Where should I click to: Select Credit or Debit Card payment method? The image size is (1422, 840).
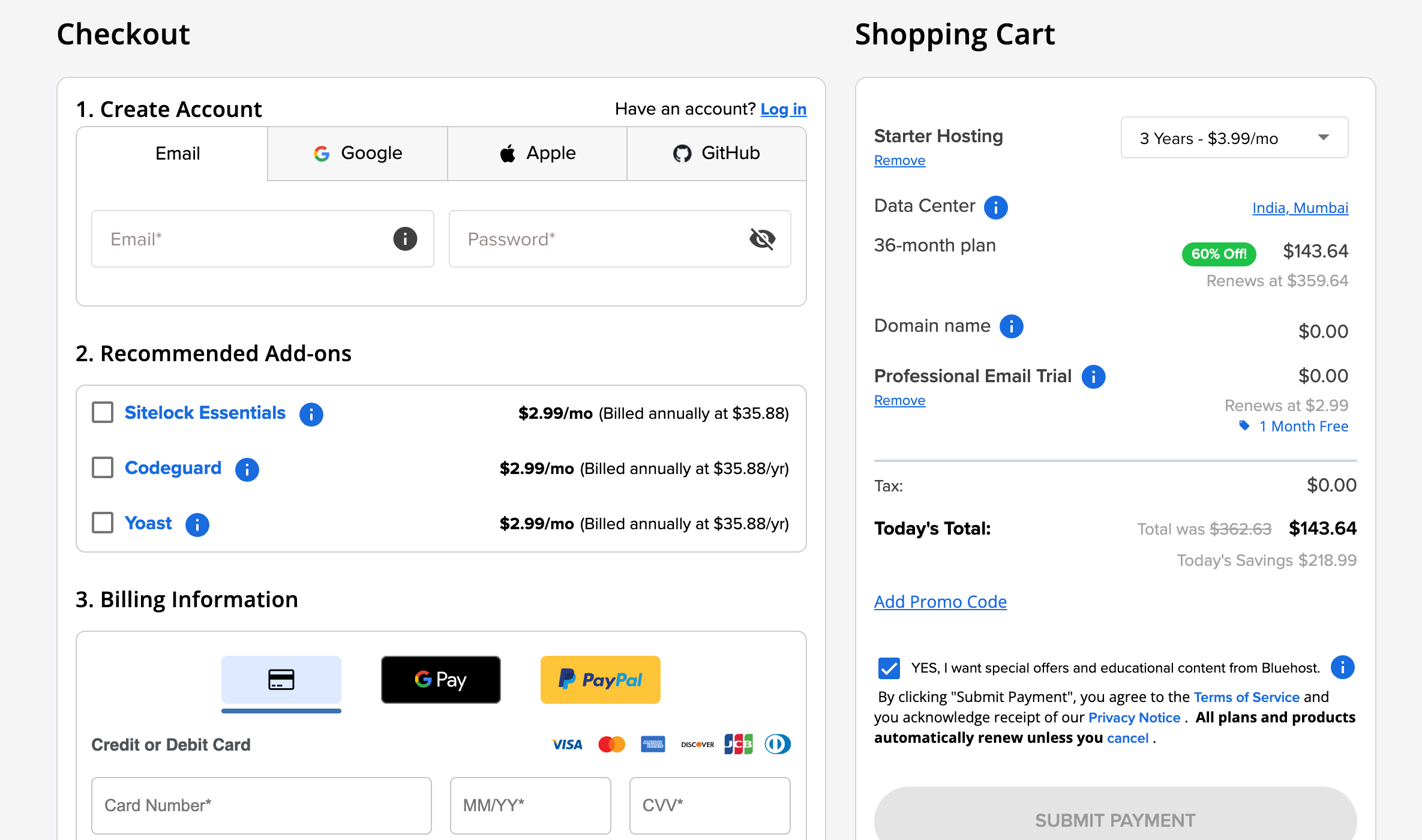point(281,679)
